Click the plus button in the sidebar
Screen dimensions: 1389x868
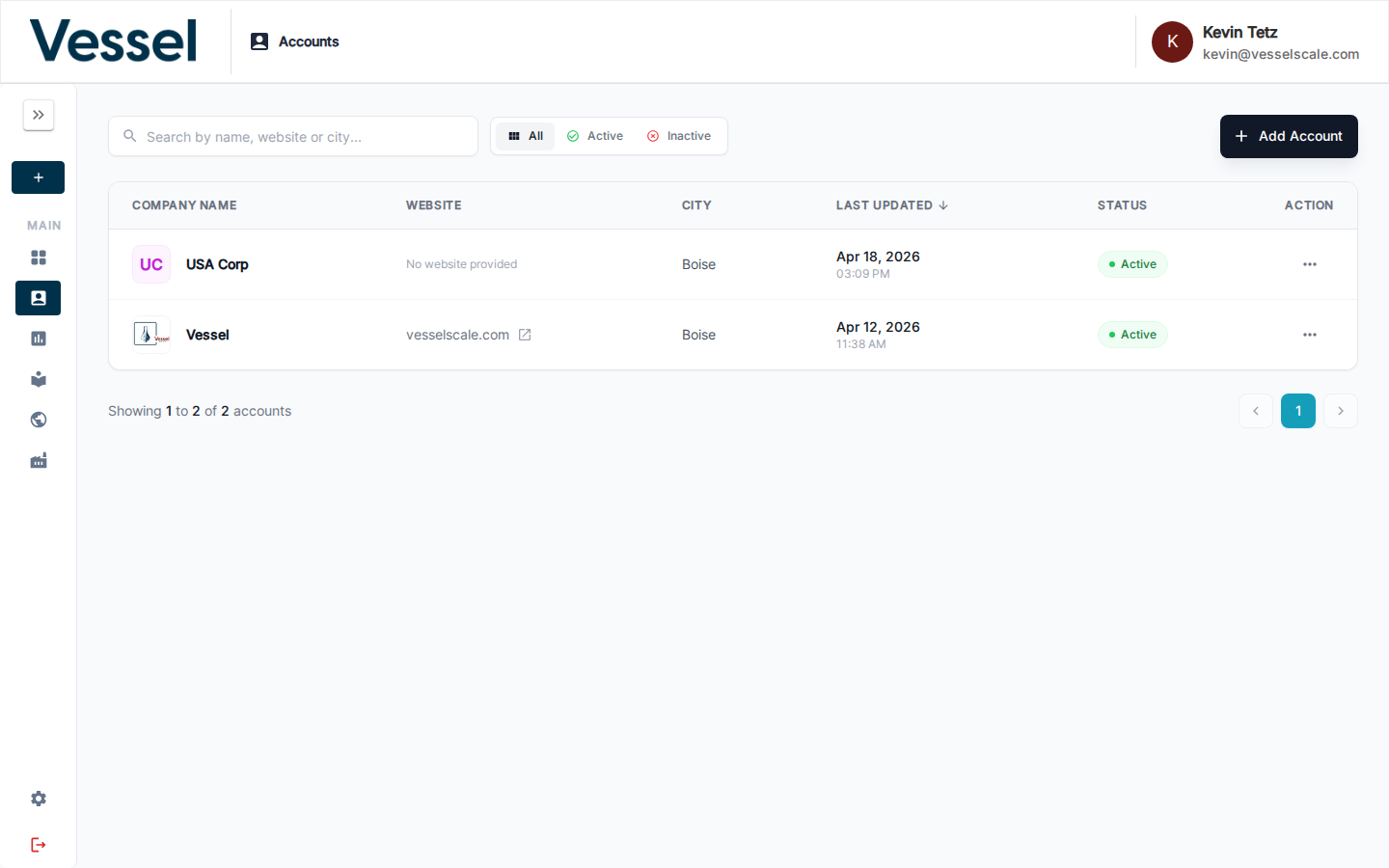click(x=39, y=177)
